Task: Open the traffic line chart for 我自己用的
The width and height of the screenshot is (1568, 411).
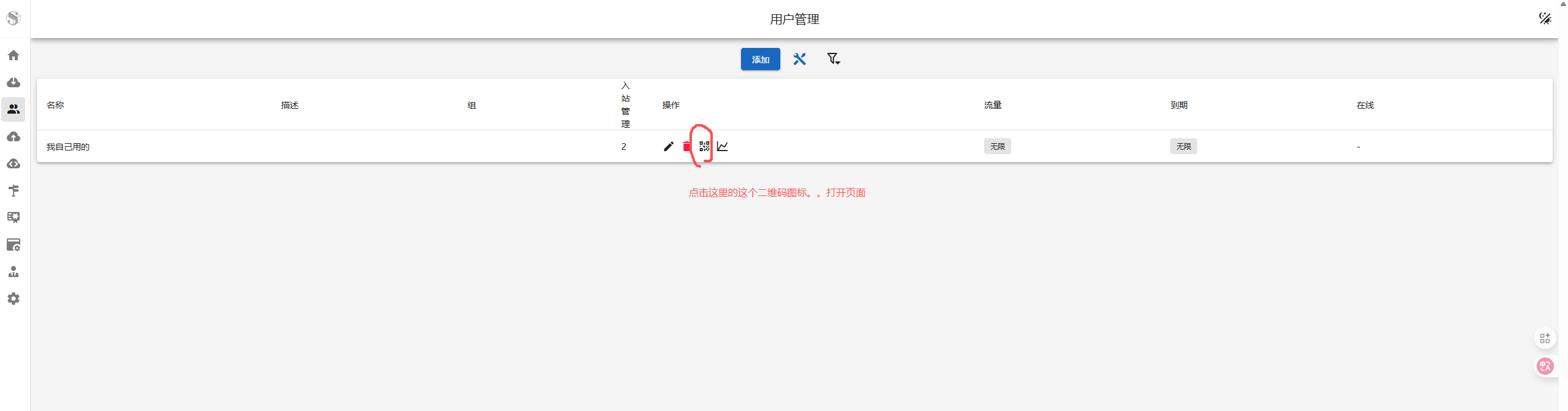Action: 723,146
